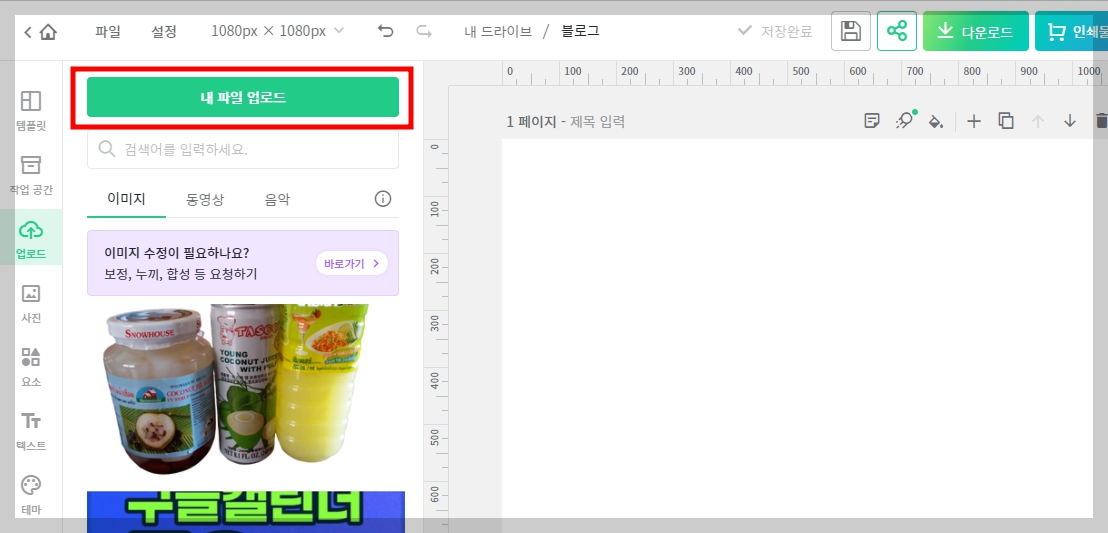Open the share icon button
Image resolution: width=1108 pixels, height=533 pixels.
click(x=897, y=31)
